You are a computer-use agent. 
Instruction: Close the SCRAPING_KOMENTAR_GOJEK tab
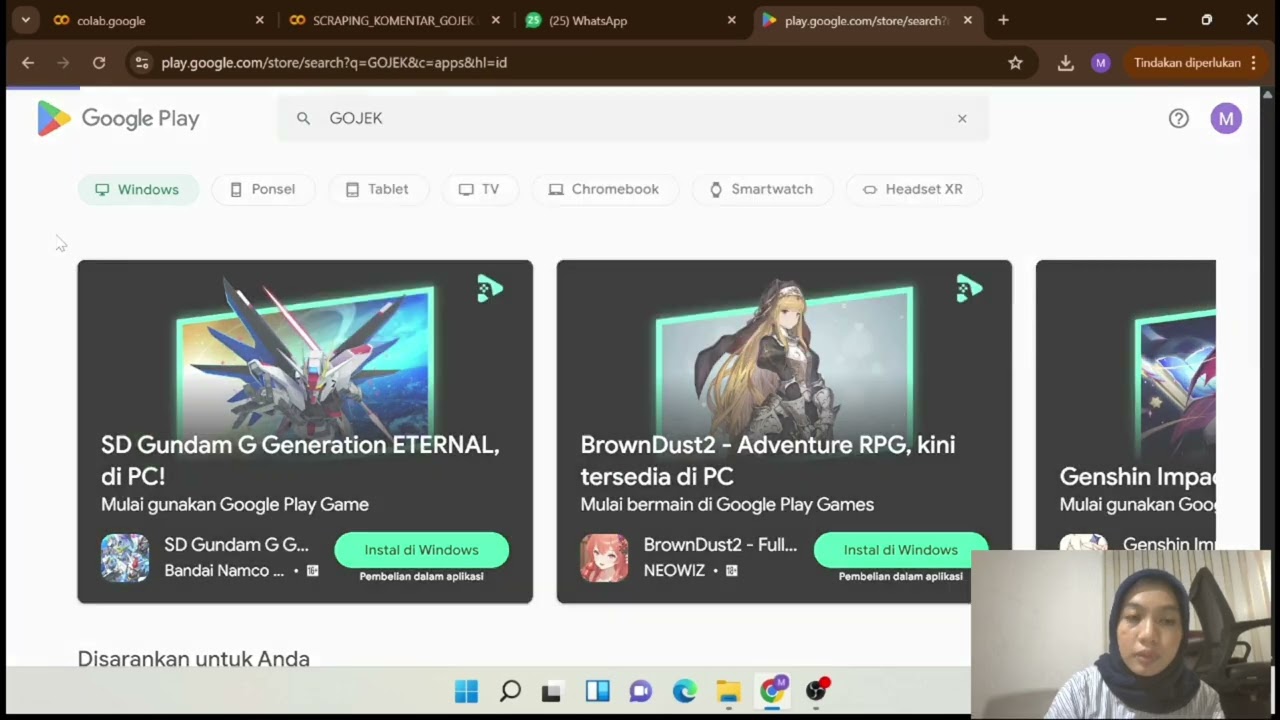click(x=496, y=20)
